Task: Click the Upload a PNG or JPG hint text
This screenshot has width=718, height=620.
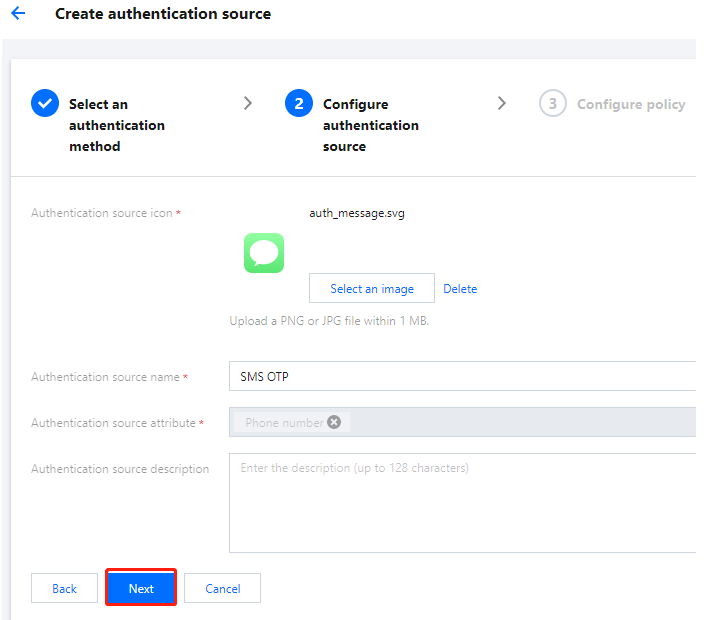Action: tap(329, 321)
